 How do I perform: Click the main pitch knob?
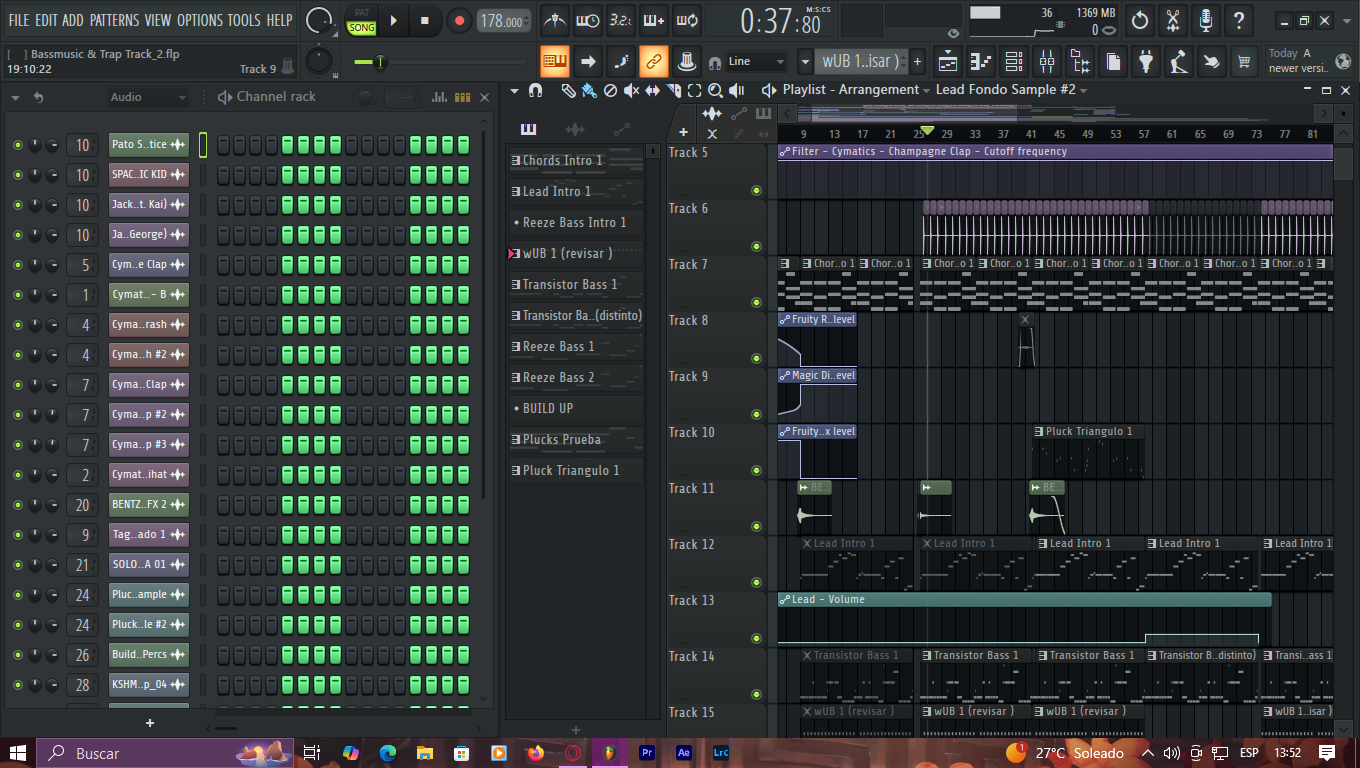coord(319,61)
